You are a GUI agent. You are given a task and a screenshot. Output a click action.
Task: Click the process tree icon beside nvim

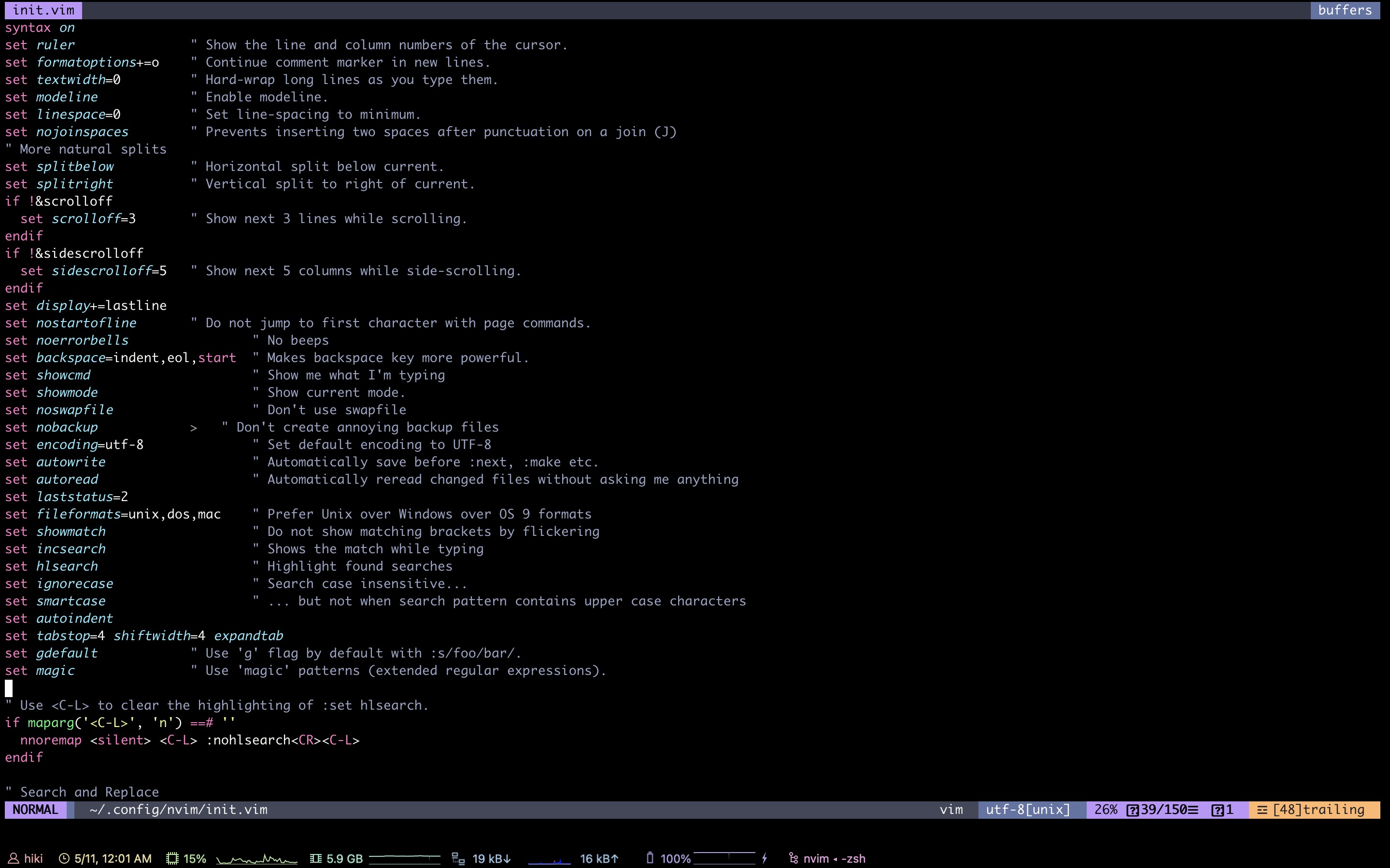click(794, 858)
